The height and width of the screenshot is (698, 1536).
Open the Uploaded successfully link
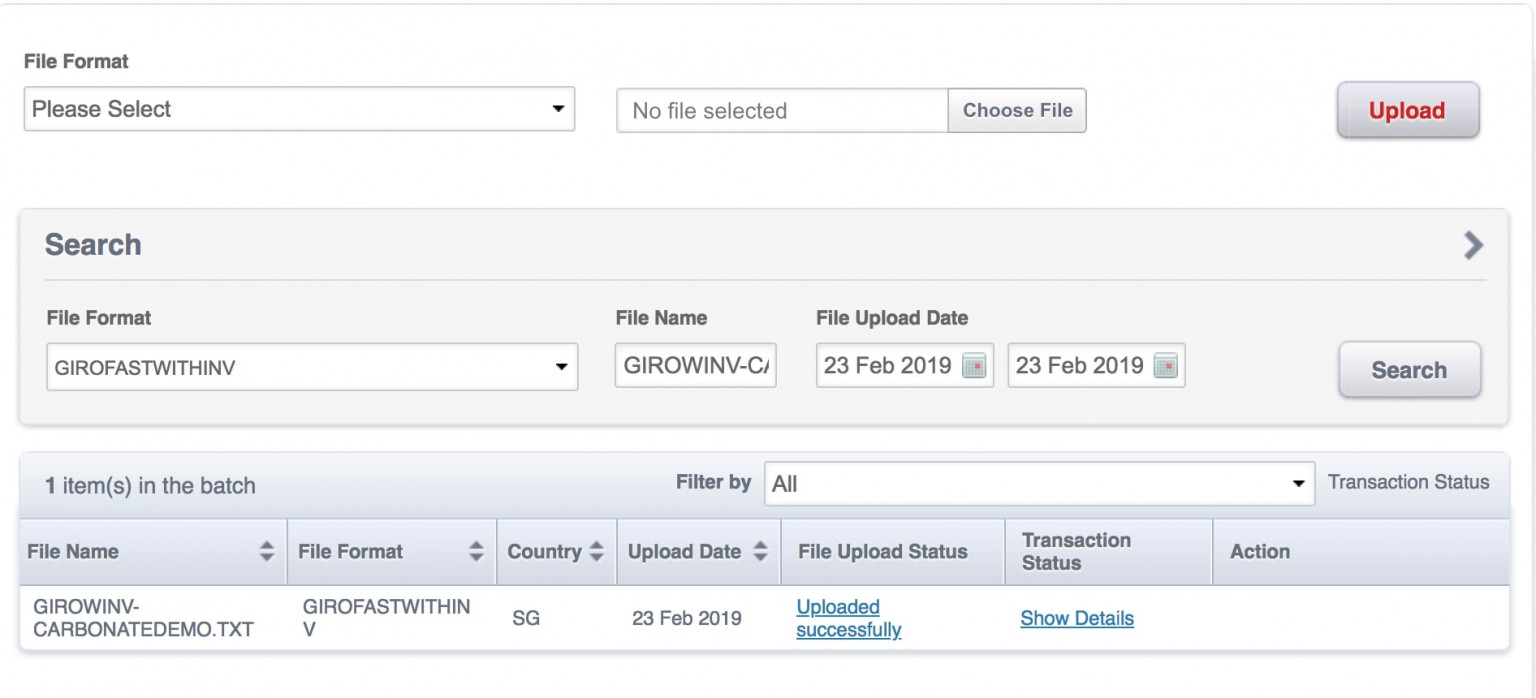point(848,618)
